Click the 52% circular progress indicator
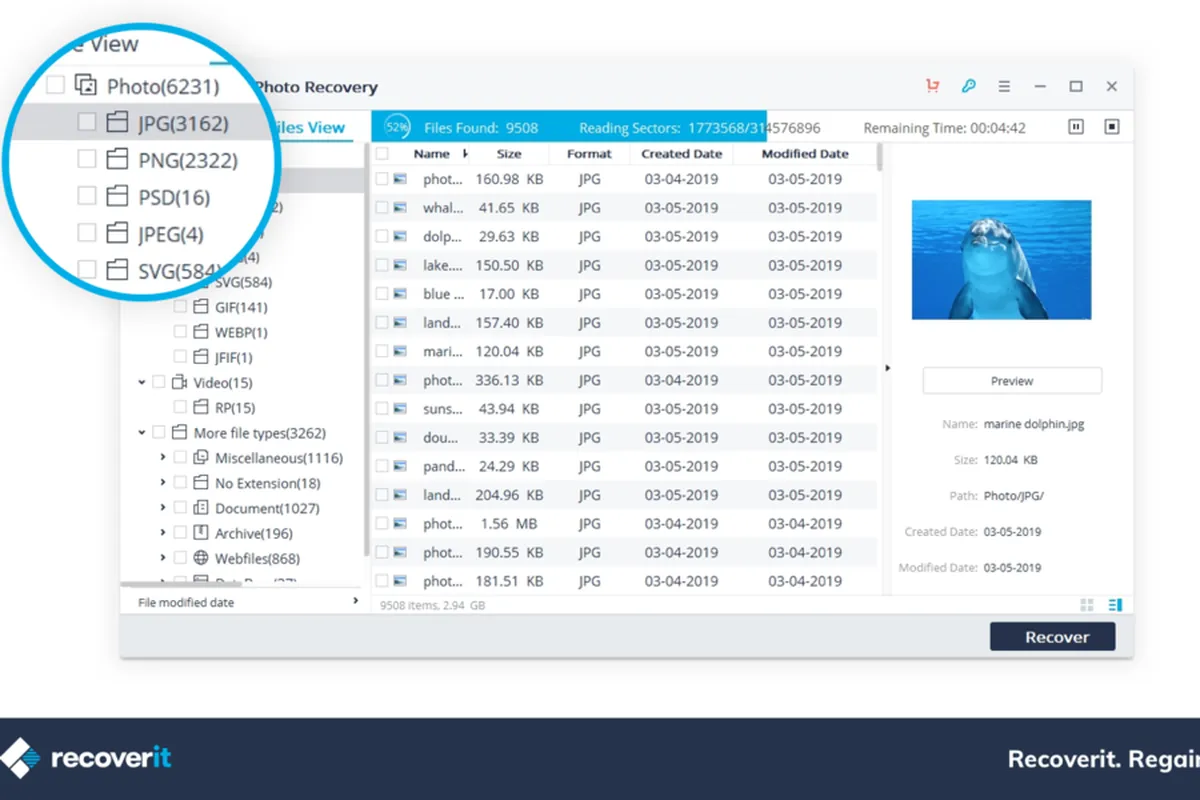The width and height of the screenshot is (1200, 800). pyautogui.click(x=397, y=127)
